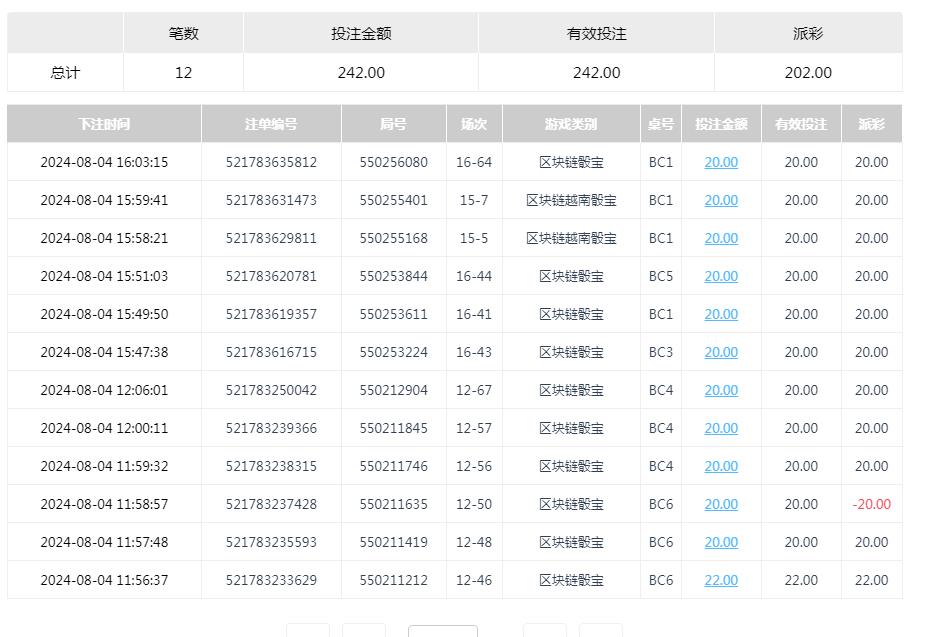This screenshot has width=943, height=637.
Task: Open bet amount link for order 521783635812
Action: pos(720,162)
